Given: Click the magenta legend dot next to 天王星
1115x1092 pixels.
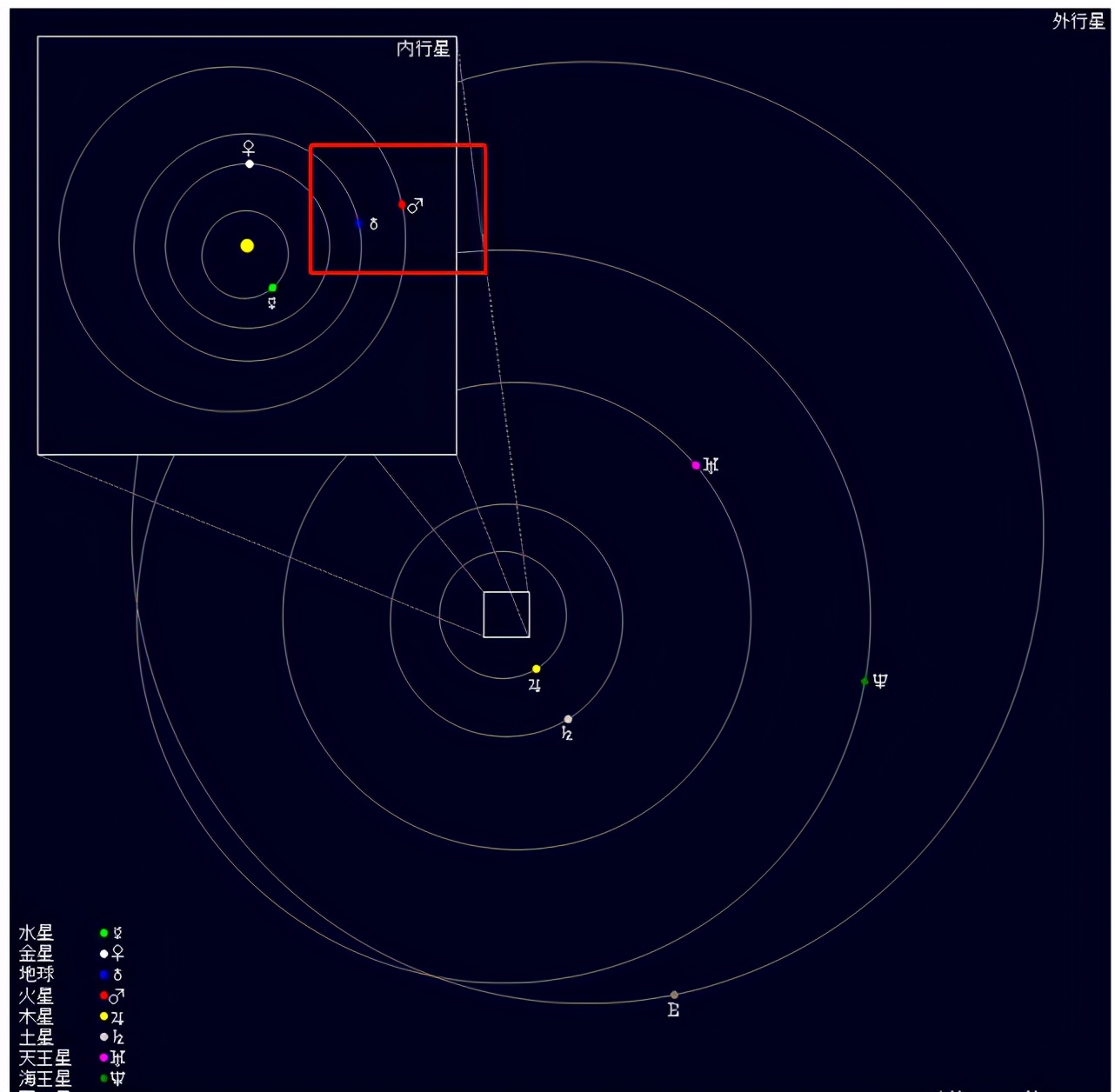Looking at the screenshot, I should coord(103,1058).
